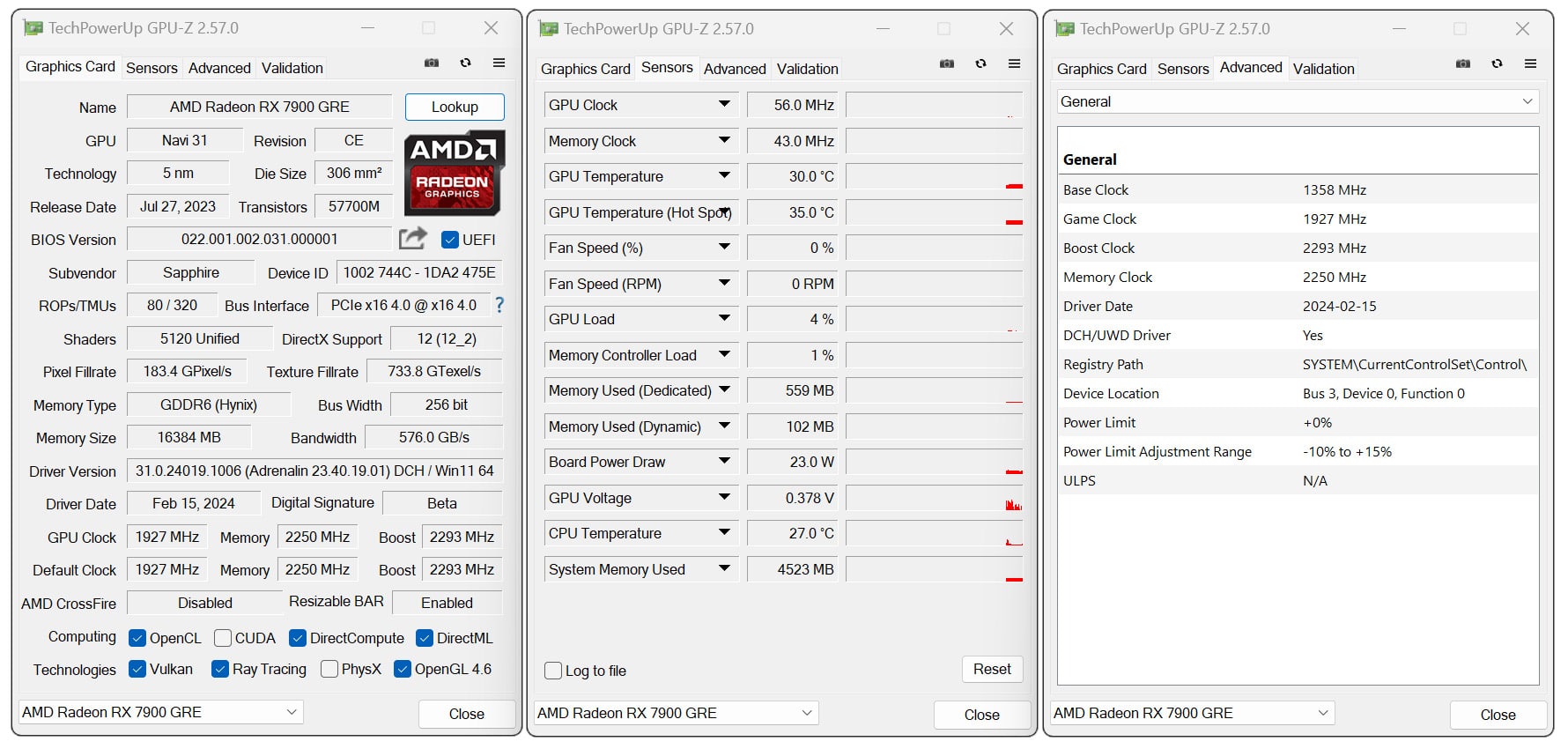This screenshot has height=749, width=1568.
Task: Open GPU selector dropdown in Graphics Card window
Action: coord(161,712)
